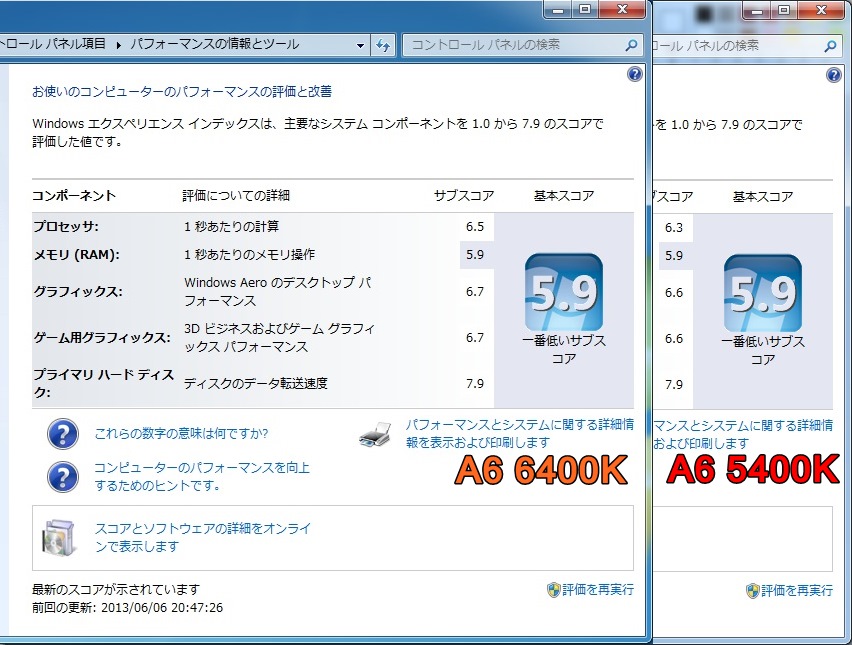Open link スコアとソフトウェアの詳細をオンラインで表示します
Image resolution: width=852 pixels, height=645 pixels.
pyautogui.click(x=203, y=537)
